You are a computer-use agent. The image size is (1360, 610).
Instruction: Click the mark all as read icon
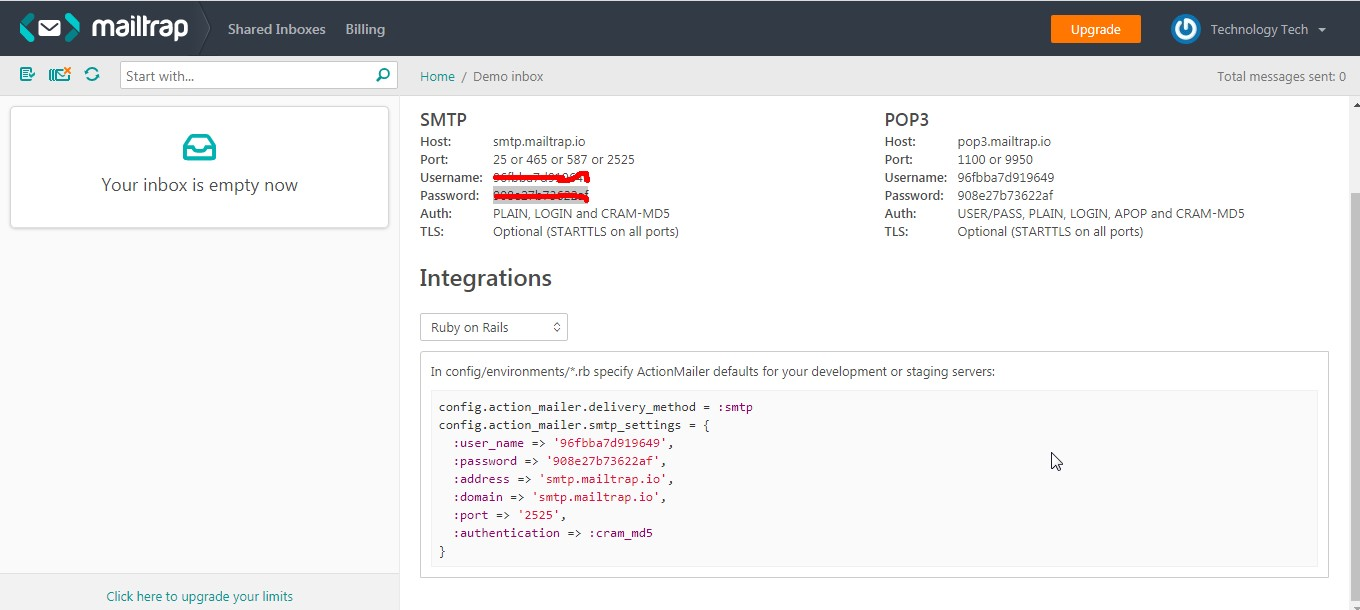27,74
